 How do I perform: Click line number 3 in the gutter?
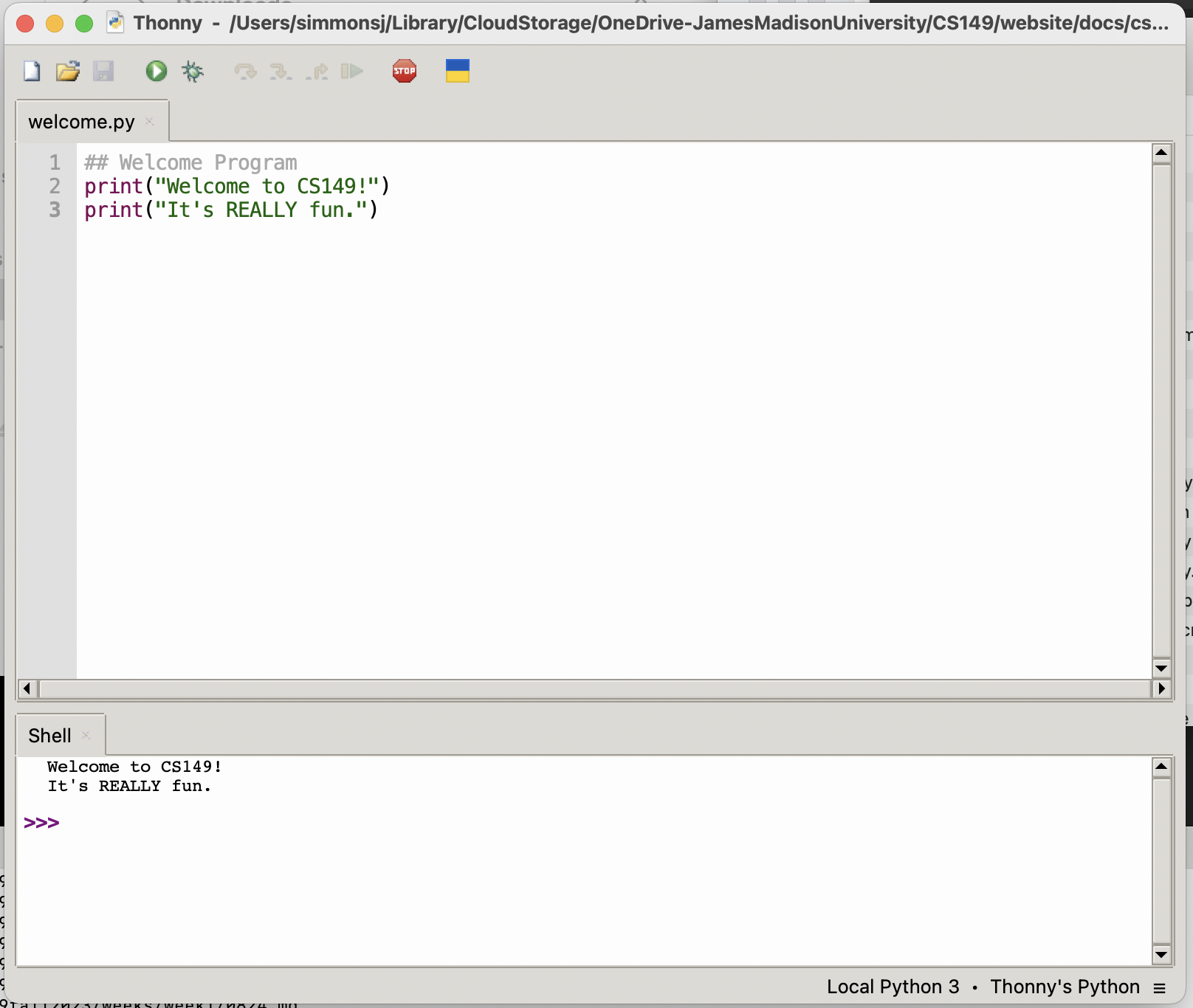pyautogui.click(x=55, y=210)
